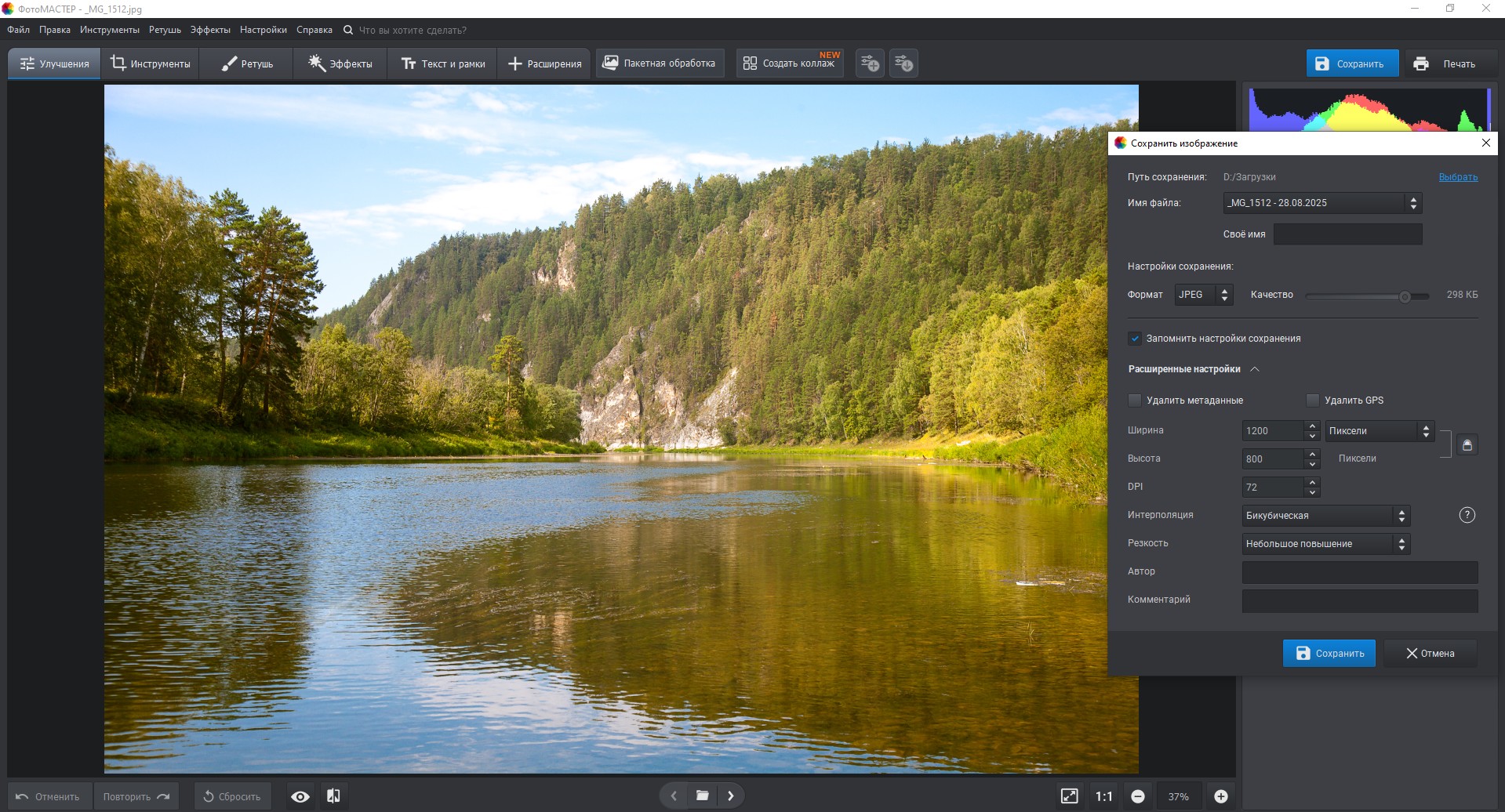Zoom out with the minus icon
Viewport: 1505px width, 812px height.
(x=1137, y=796)
